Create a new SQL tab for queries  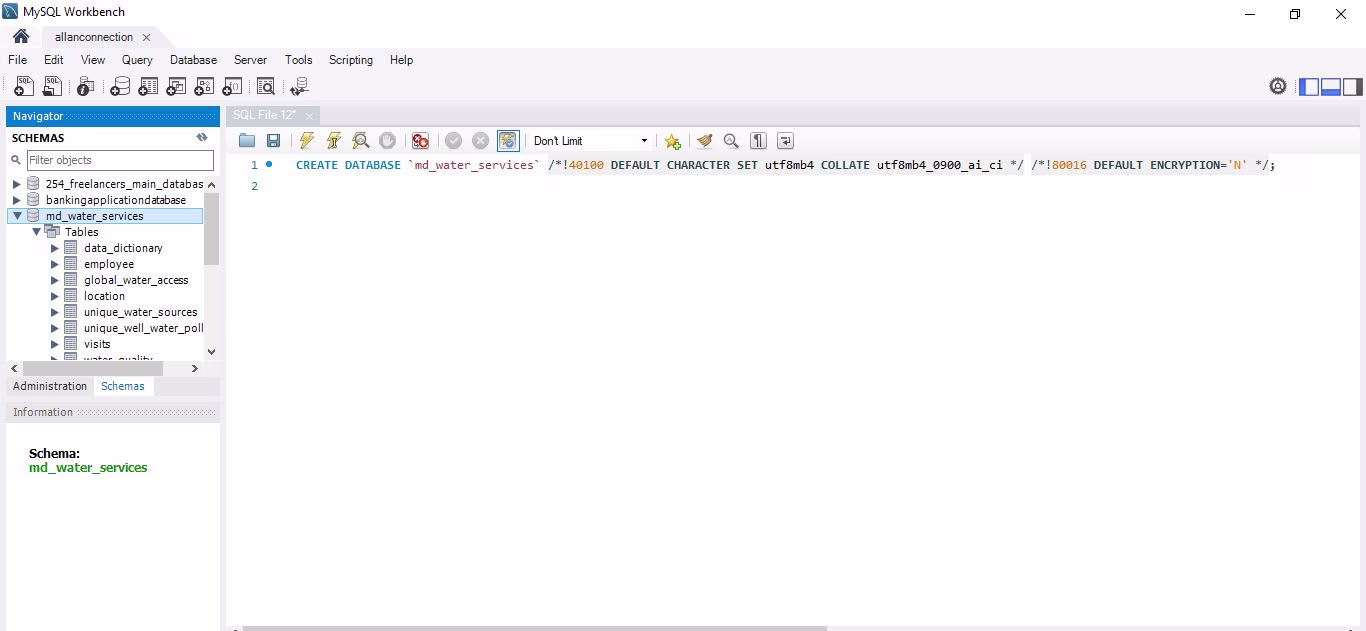coord(24,87)
